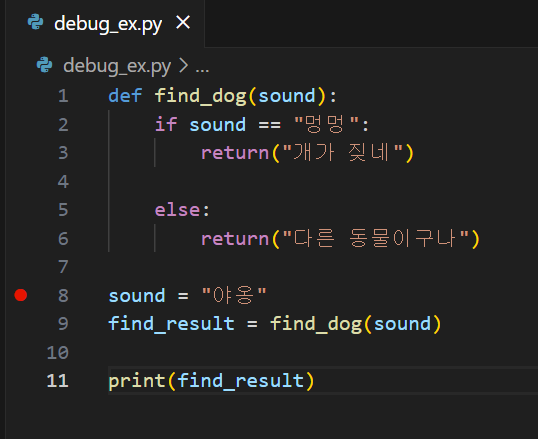Click the print function on line 11
Screen dimensions: 538x439
(x=137, y=381)
